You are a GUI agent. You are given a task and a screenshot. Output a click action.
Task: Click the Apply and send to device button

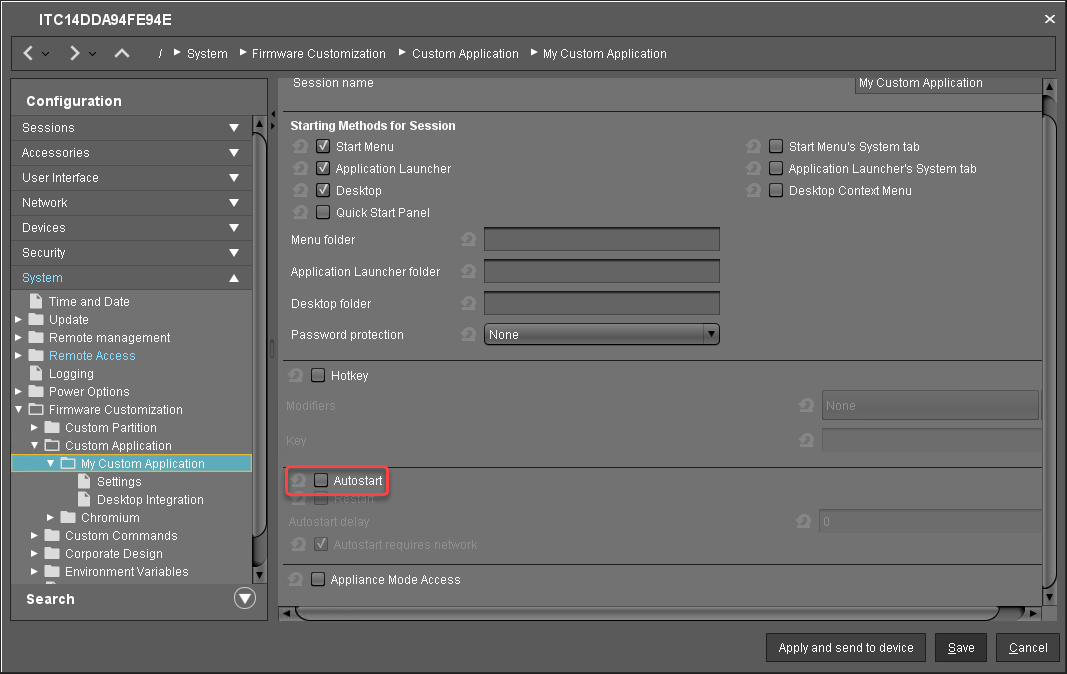(846, 648)
